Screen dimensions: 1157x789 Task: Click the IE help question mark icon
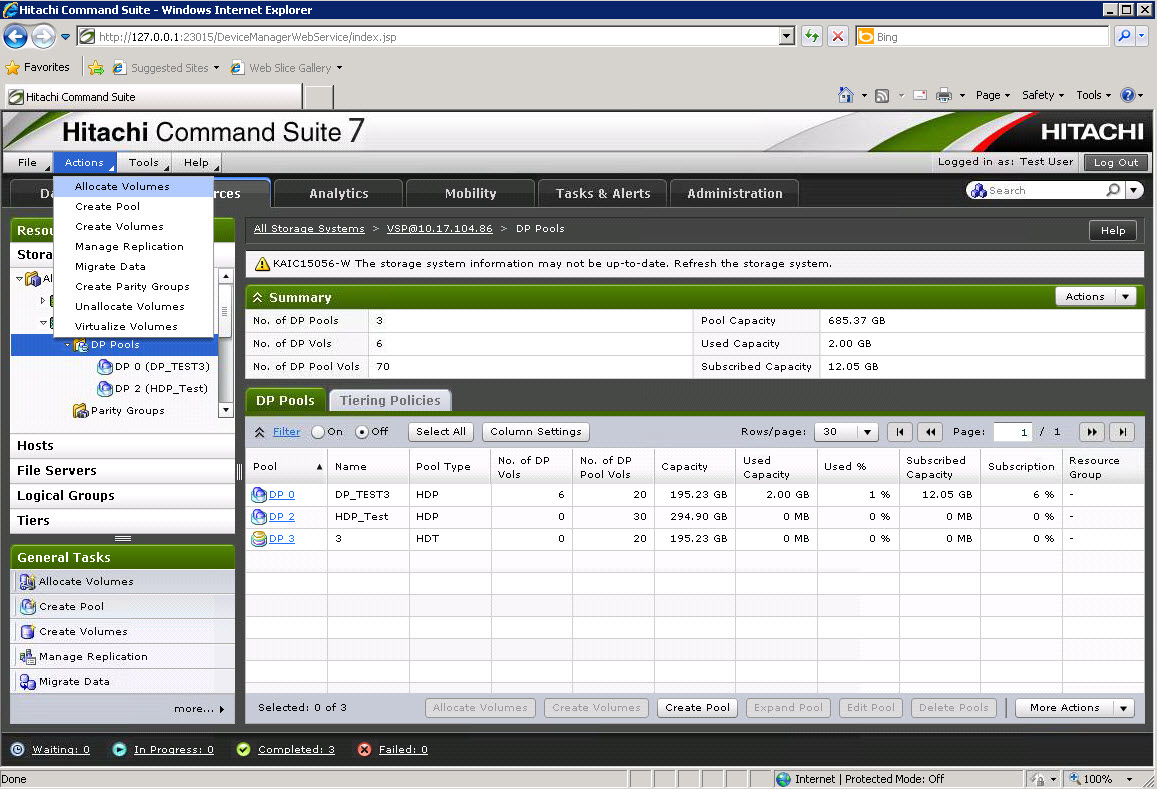[1127, 95]
